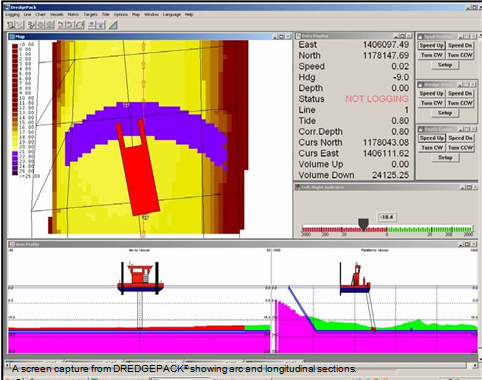The width and height of the screenshot is (482, 380).
Task: Open the Targets menu
Action: pos(90,15)
